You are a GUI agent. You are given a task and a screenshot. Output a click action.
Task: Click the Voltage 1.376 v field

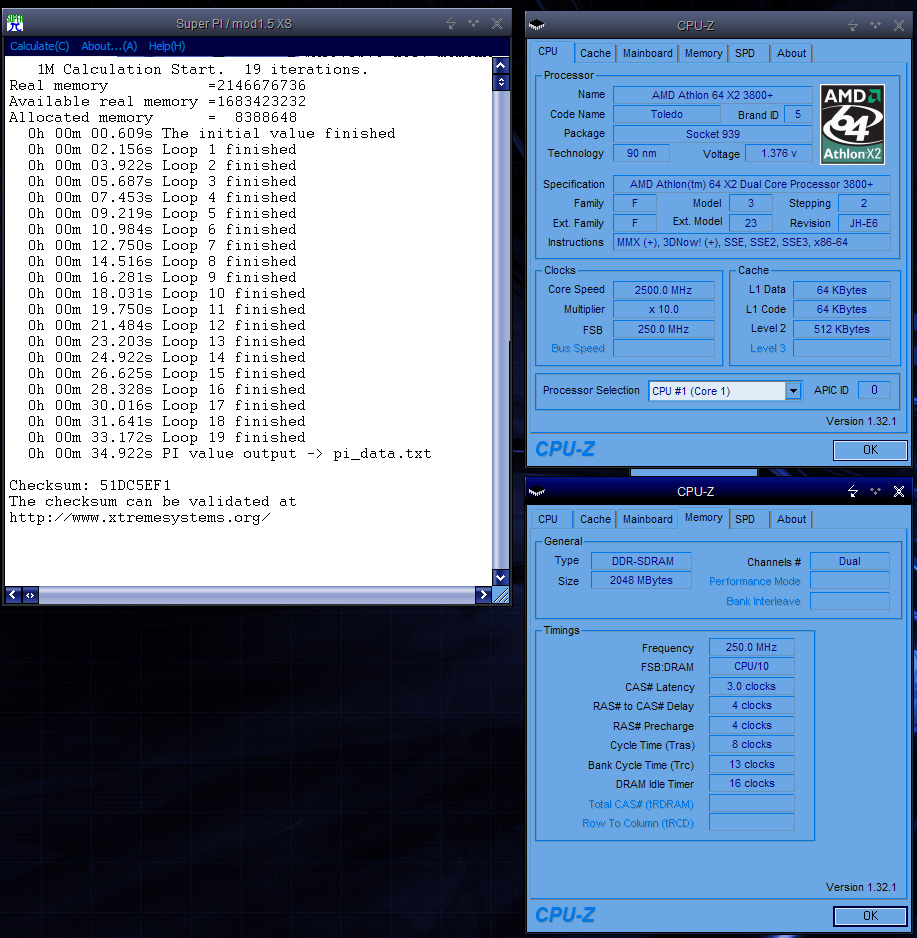point(778,153)
